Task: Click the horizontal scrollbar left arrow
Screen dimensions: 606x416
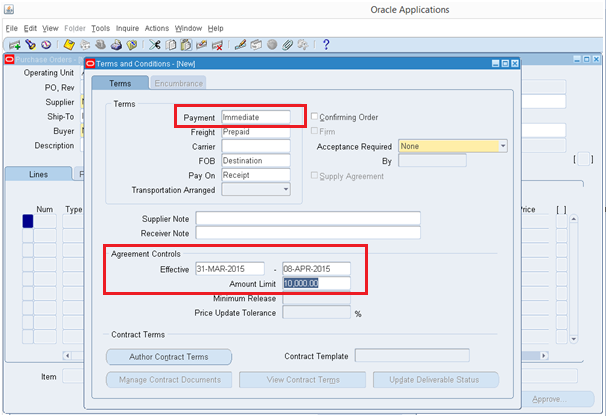Action: pyautogui.click(x=68, y=355)
